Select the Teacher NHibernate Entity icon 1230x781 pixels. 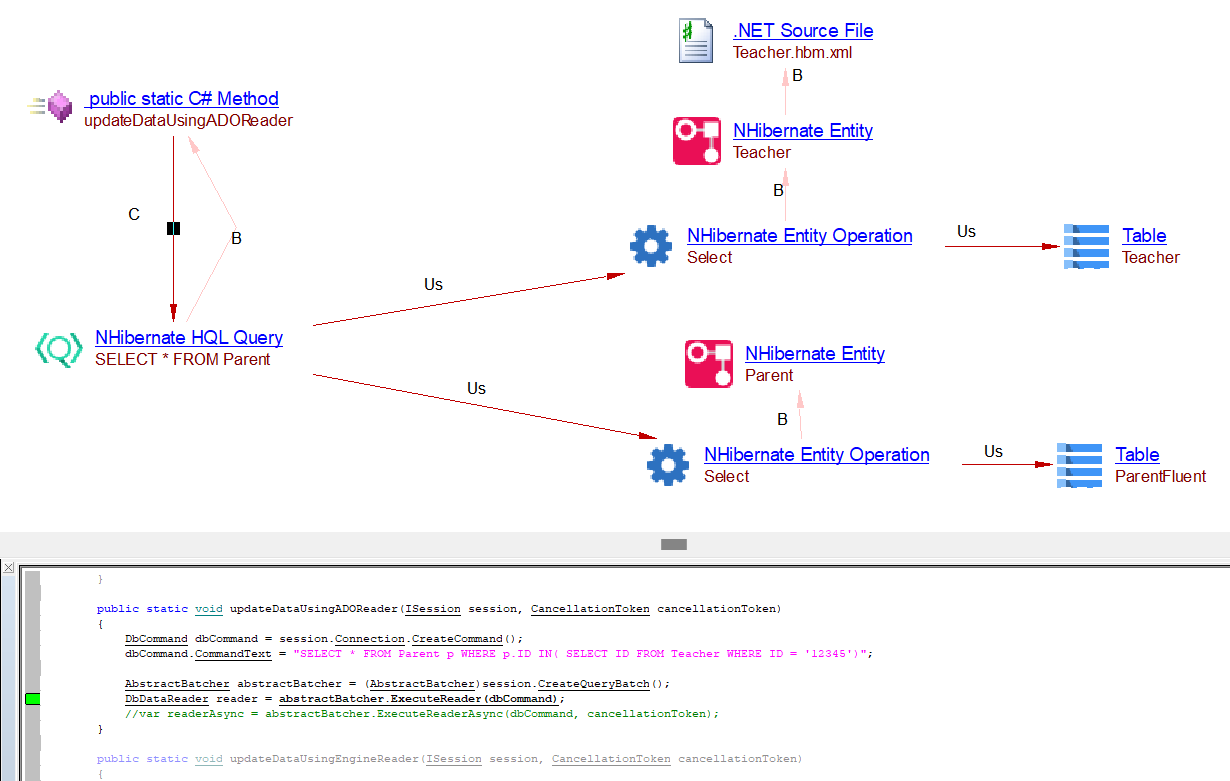(697, 141)
